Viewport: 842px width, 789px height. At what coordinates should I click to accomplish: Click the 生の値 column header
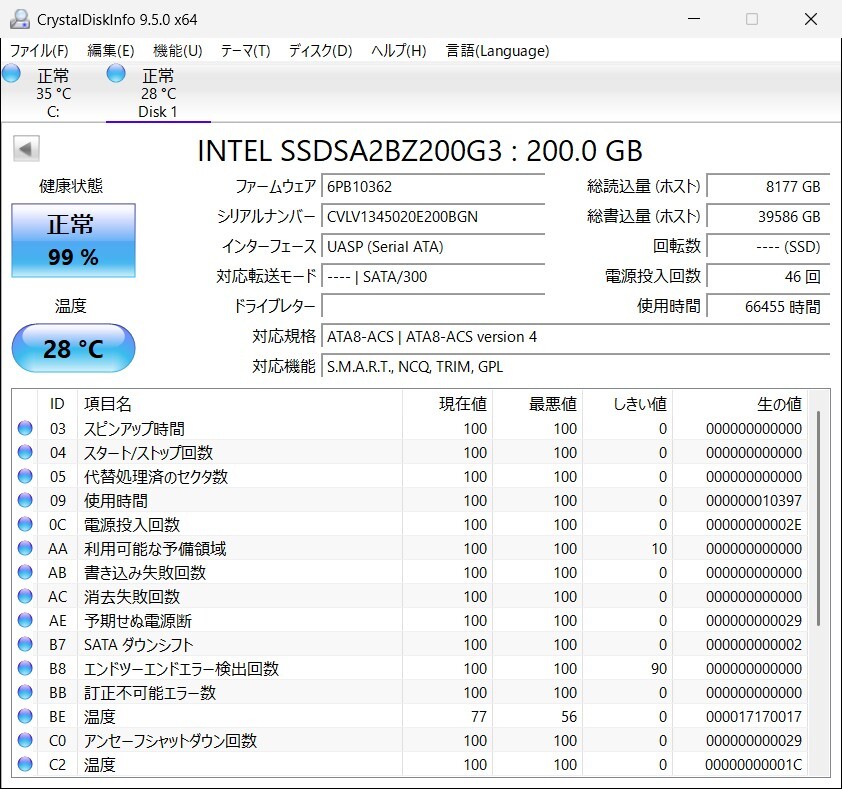point(778,404)
